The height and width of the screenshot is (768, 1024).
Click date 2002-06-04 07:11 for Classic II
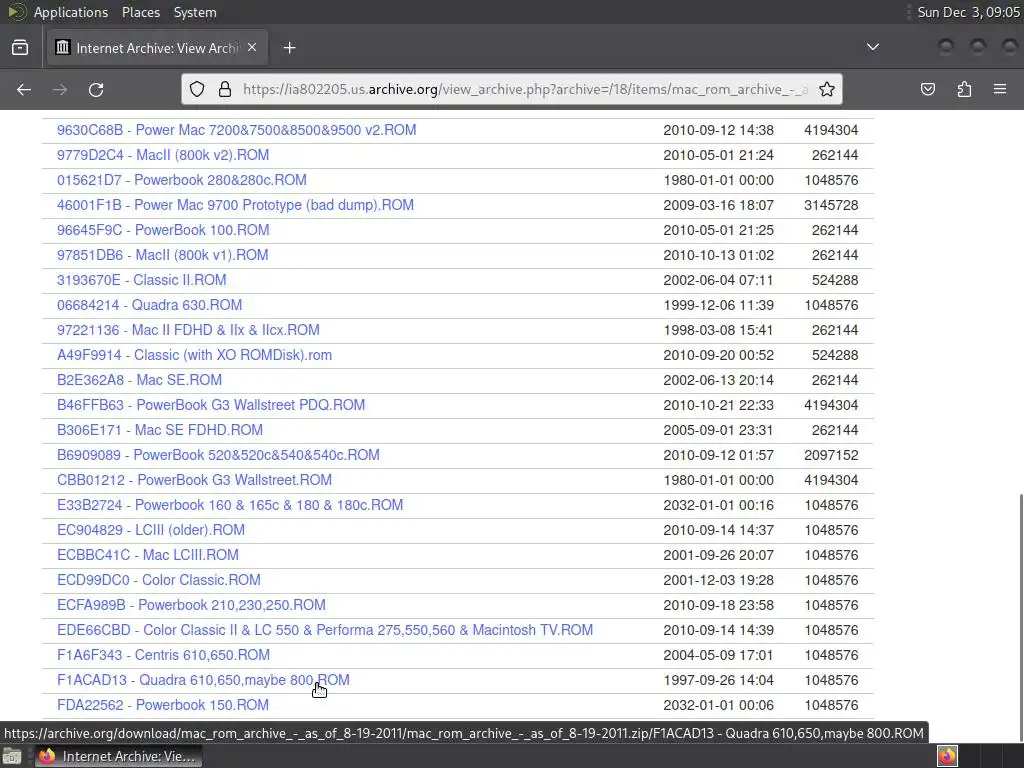pos(718,280)
